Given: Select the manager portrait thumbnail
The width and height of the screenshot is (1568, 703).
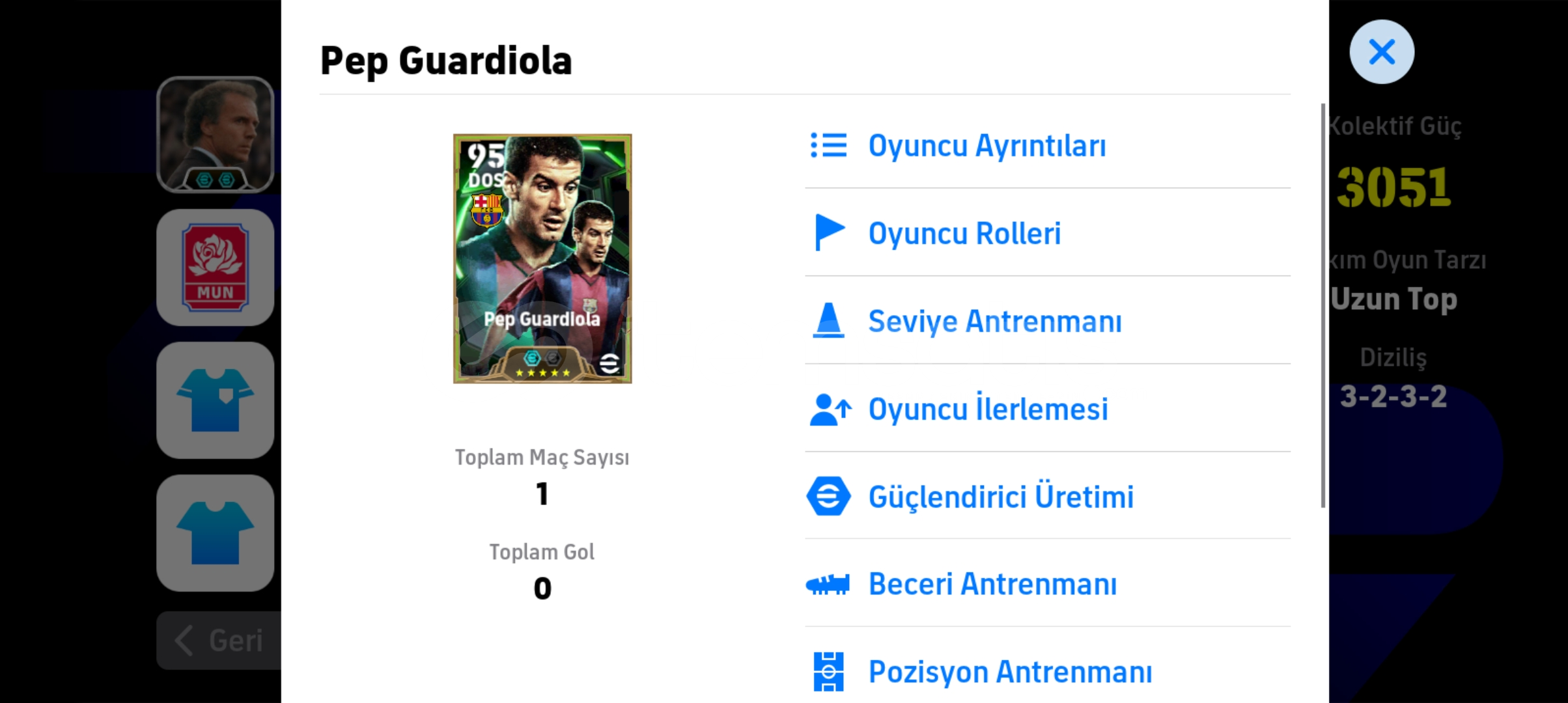Looking at the screenshot, I should click(216, 135).
